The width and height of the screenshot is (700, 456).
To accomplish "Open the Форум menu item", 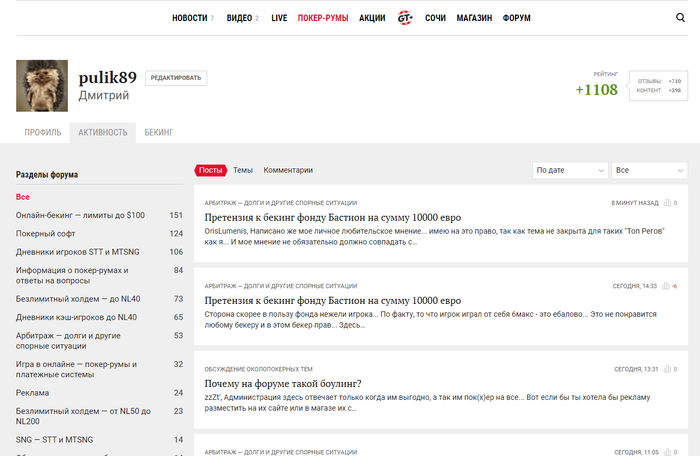I will pos(517,18).
